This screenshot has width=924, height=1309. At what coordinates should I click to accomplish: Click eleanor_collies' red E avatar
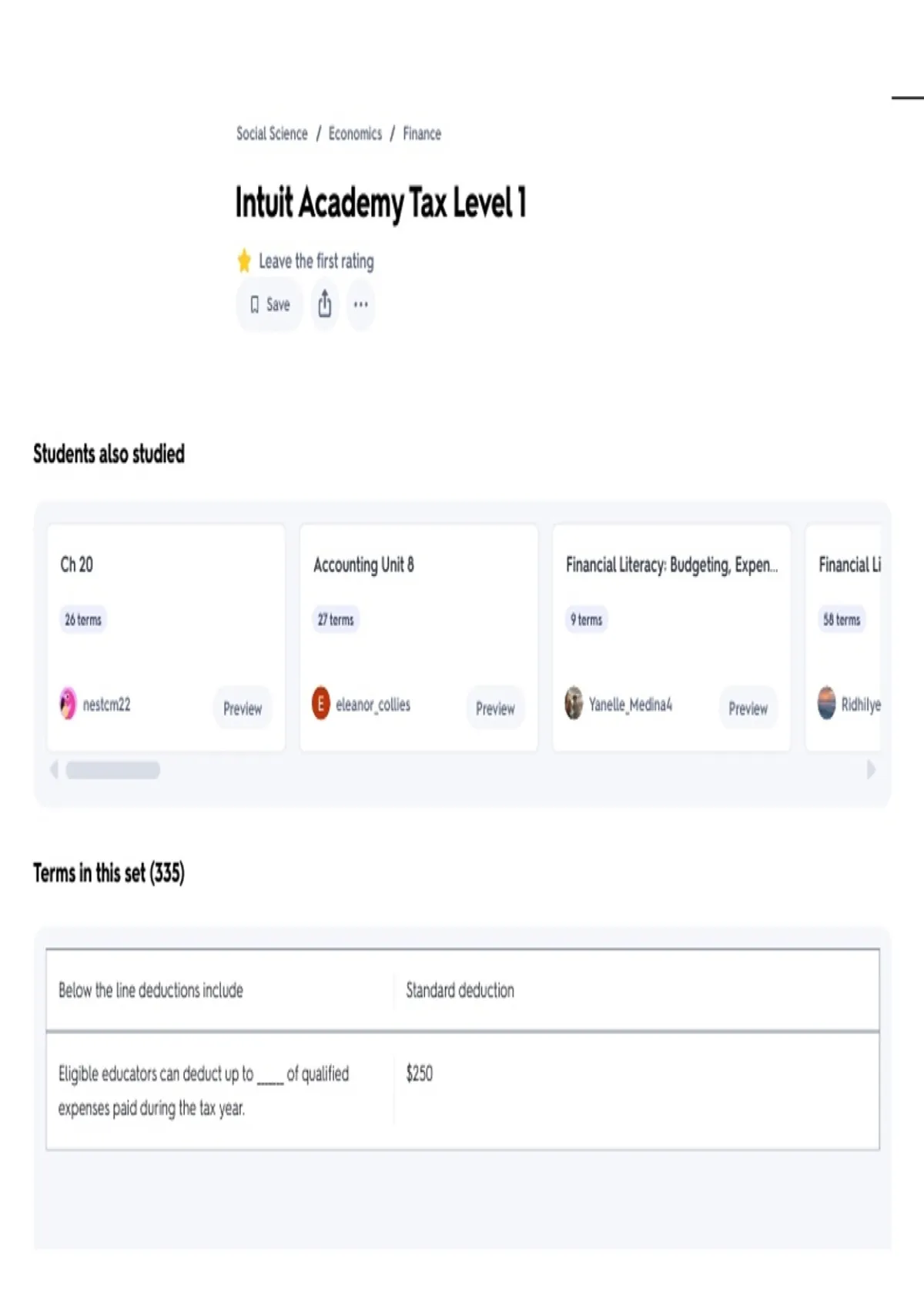click(x=321, y=704)
